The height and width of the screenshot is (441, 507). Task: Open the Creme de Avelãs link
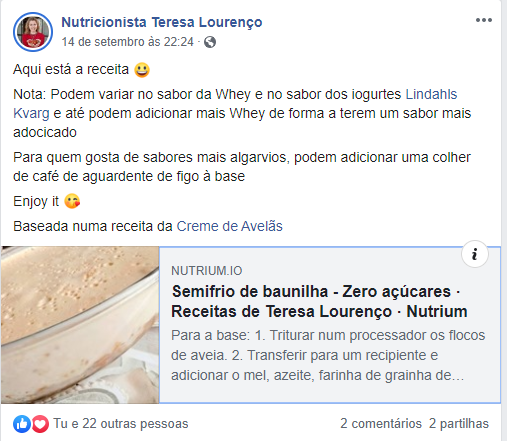229,226
